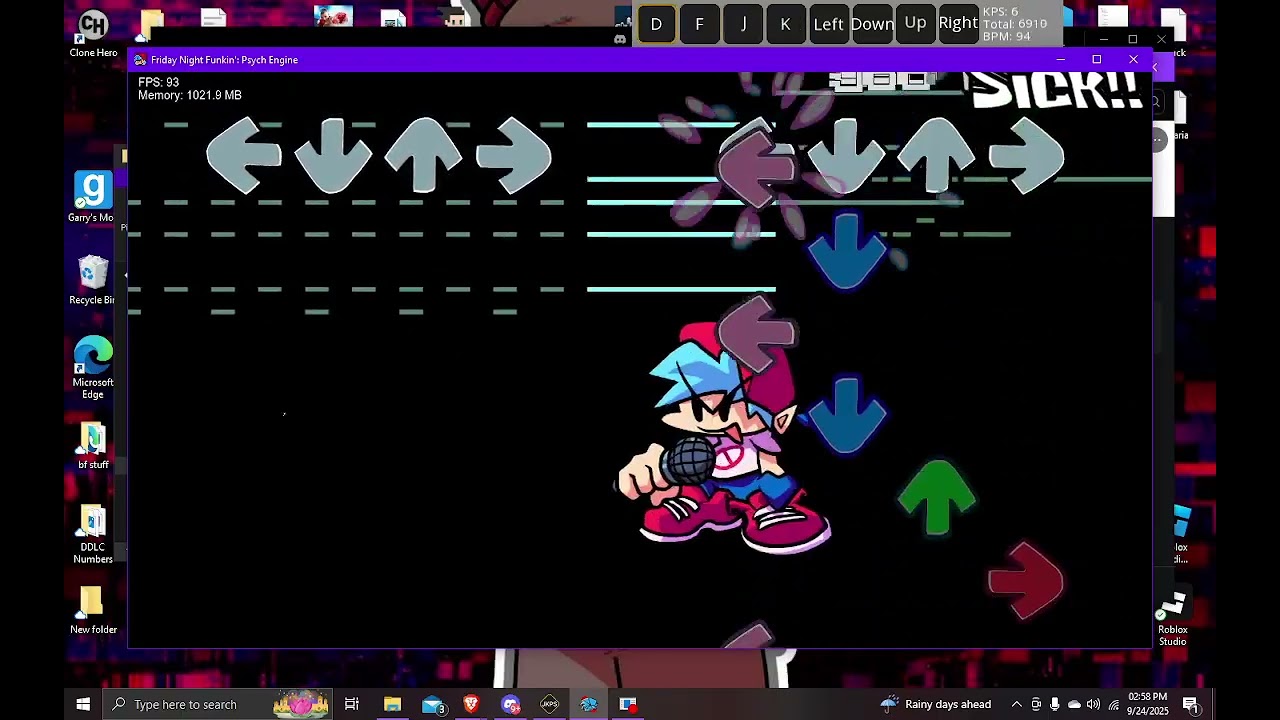This screenshot has height=720, width=1280.
Task: Open the volume control tray icon
Action: [1093, 704]
